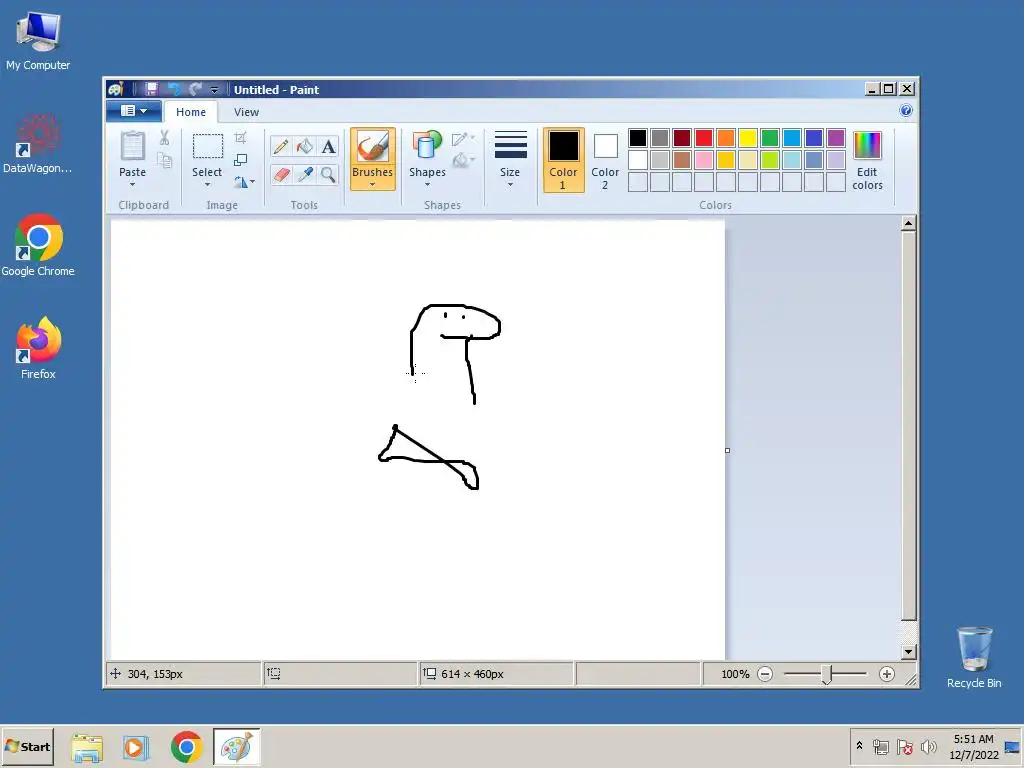This screenshot has width=1024, height=768.
Task: Open the Size line thickness dropdown
Action: 510,160
